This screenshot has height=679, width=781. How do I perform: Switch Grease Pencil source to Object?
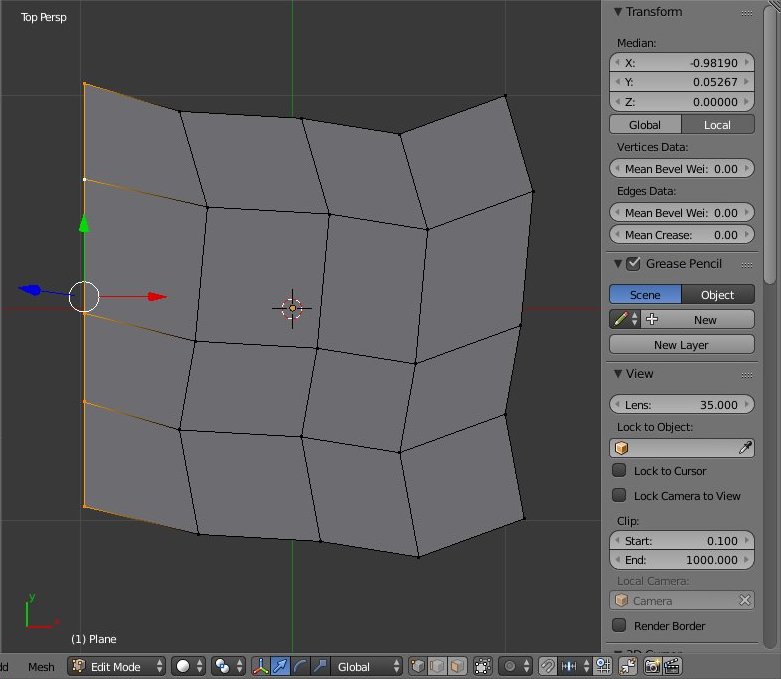(718, 295)
